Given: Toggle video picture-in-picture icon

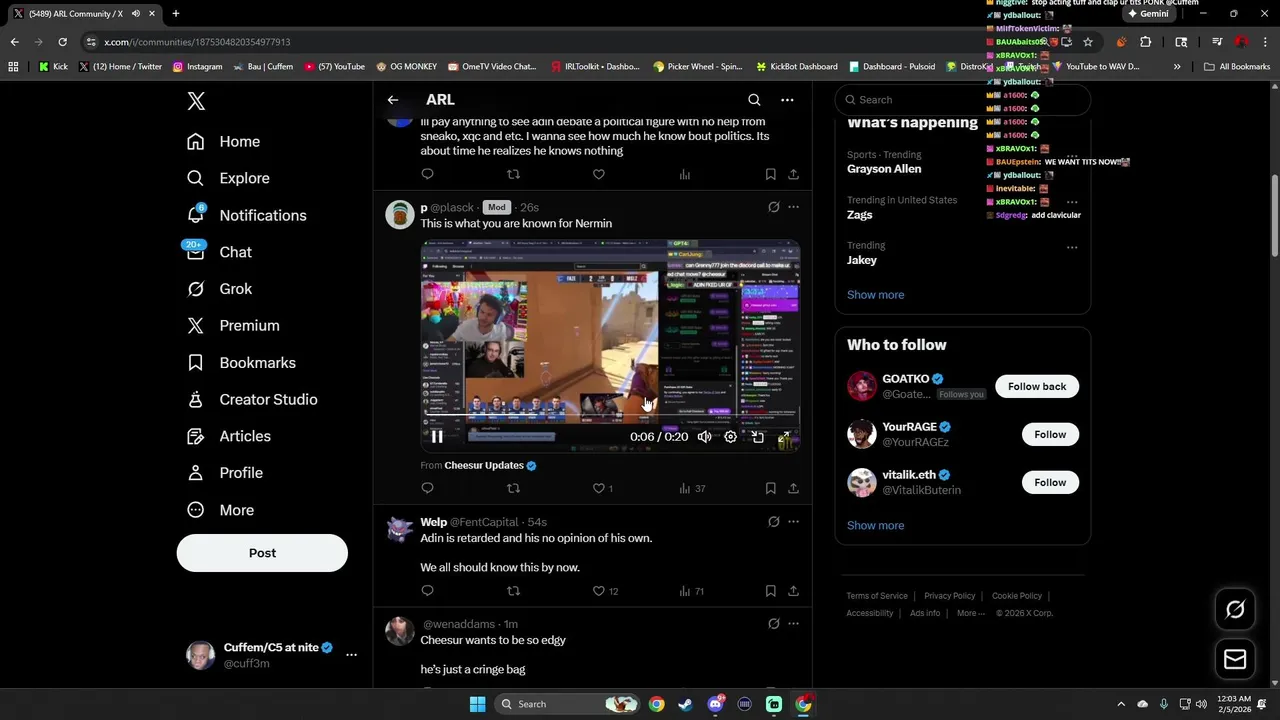Looking at the screenshot, I should [757, 437].
